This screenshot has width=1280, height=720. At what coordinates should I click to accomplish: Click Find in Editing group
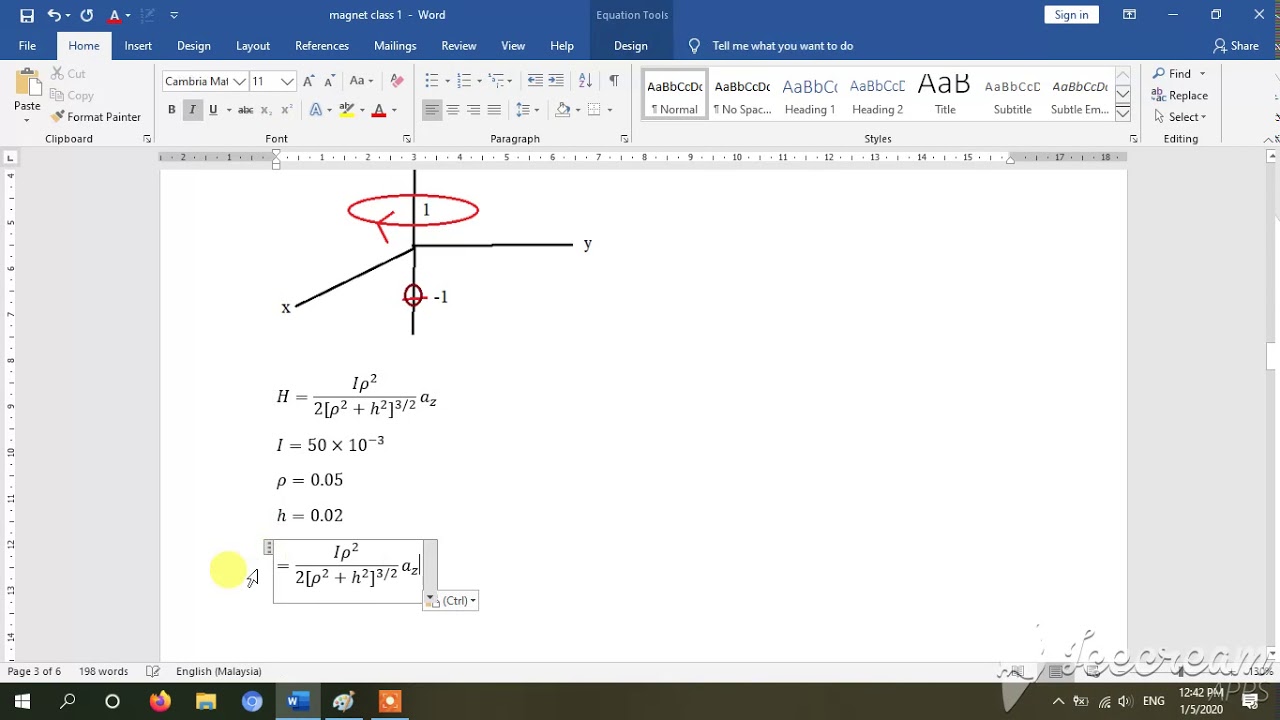click(1173, 74)
